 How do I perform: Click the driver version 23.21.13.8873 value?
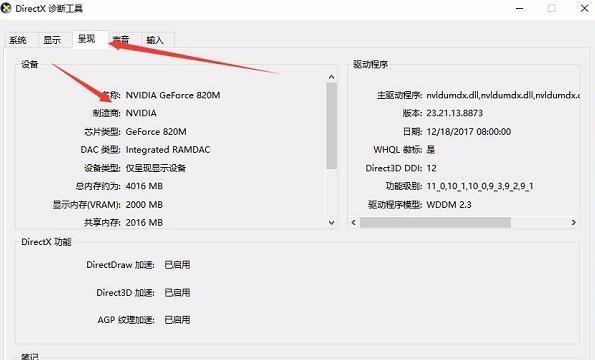pos(455,113)
